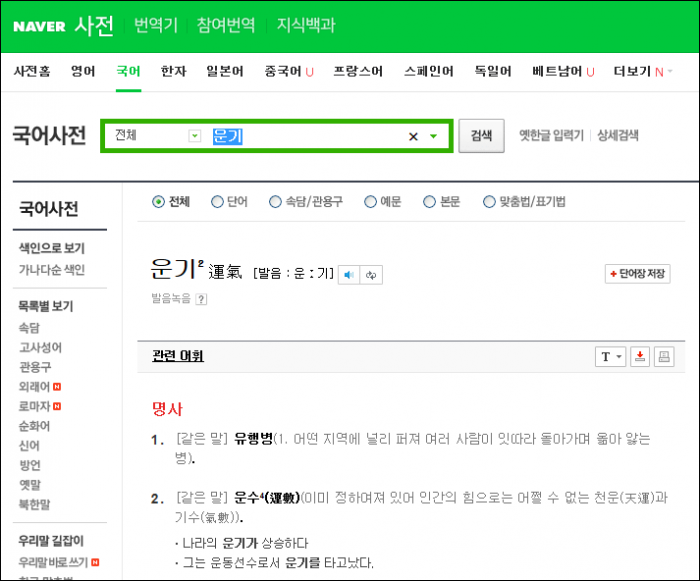Clear the search box with X icon
The height and width of the screenshot is (581, 700).
click(413, 136)
